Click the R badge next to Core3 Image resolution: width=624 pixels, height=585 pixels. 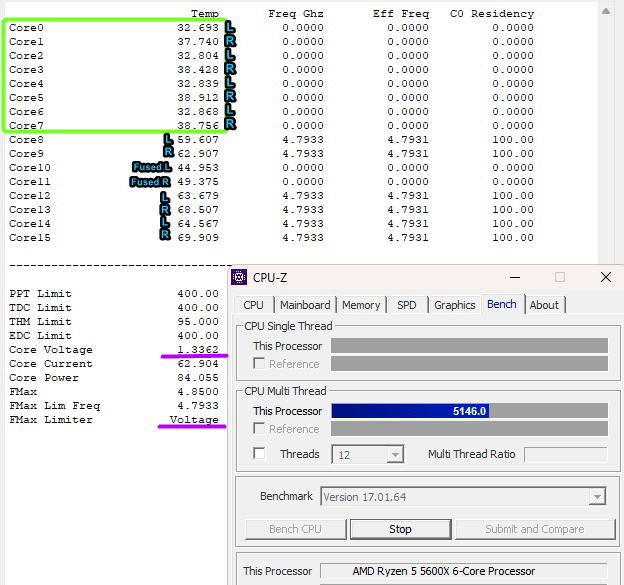tap(230, 69)
